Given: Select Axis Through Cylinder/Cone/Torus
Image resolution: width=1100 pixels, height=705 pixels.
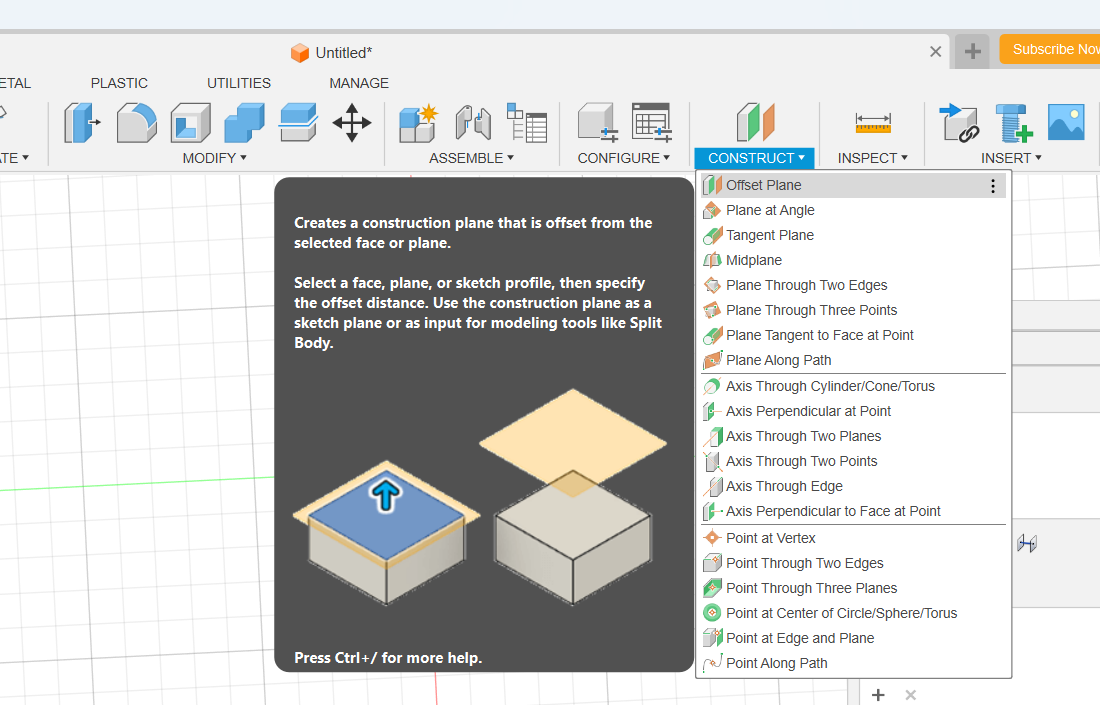Looking at the screenshot, I should (x=853, y=387).
